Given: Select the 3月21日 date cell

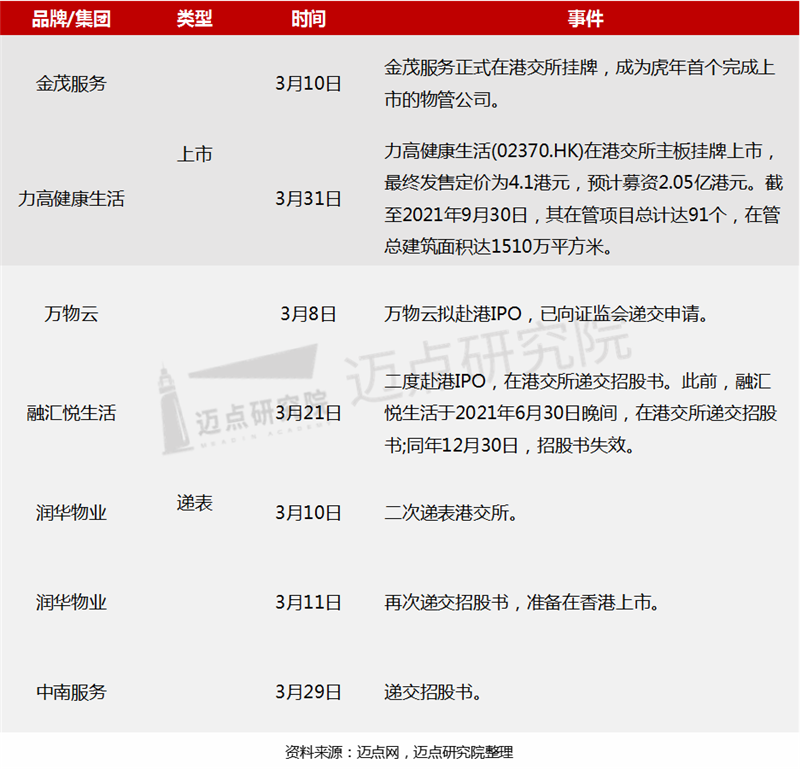Looking at the screenshot, I should coord(308,412).
